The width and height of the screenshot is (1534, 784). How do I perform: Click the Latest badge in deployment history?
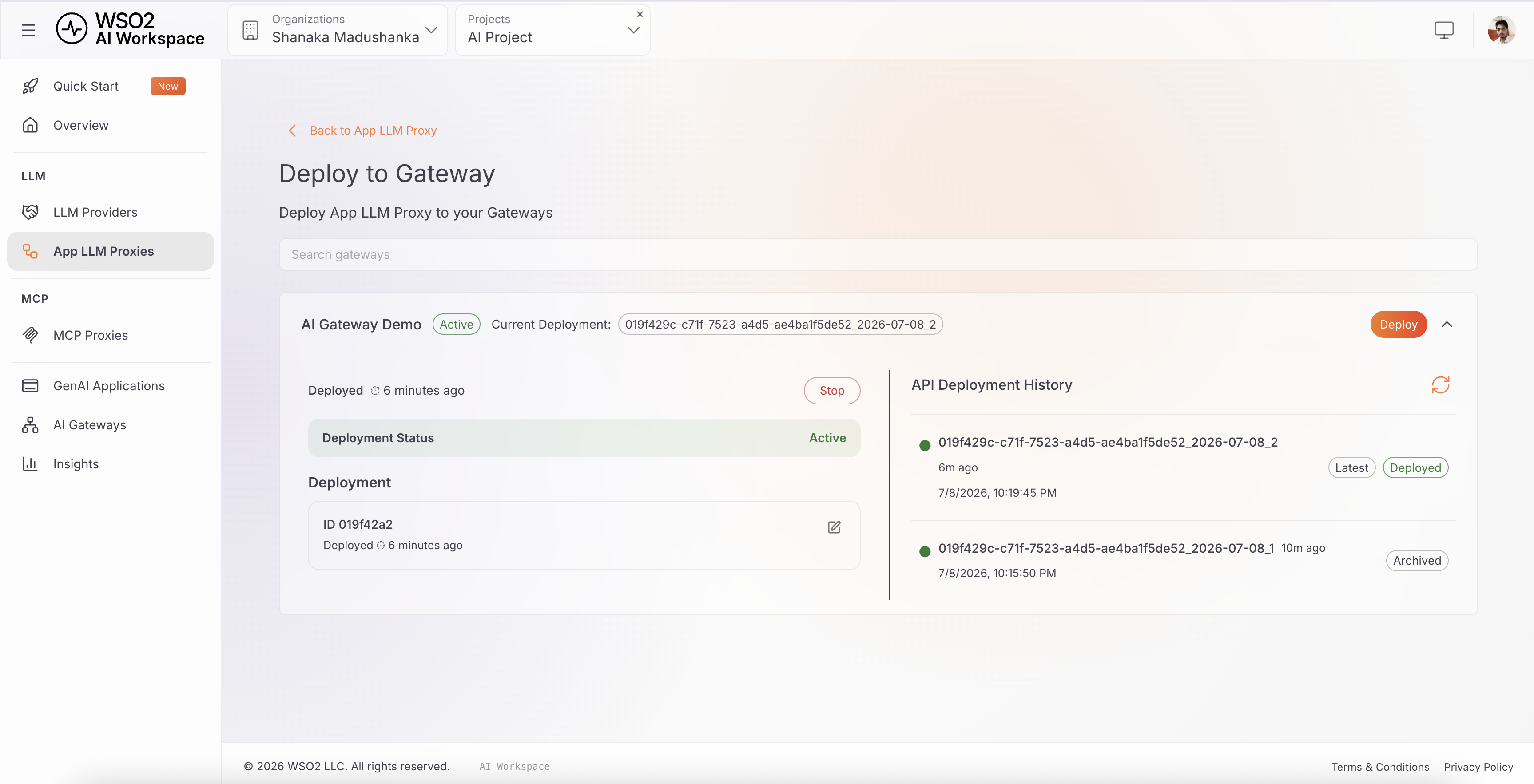coord(1351,468)
